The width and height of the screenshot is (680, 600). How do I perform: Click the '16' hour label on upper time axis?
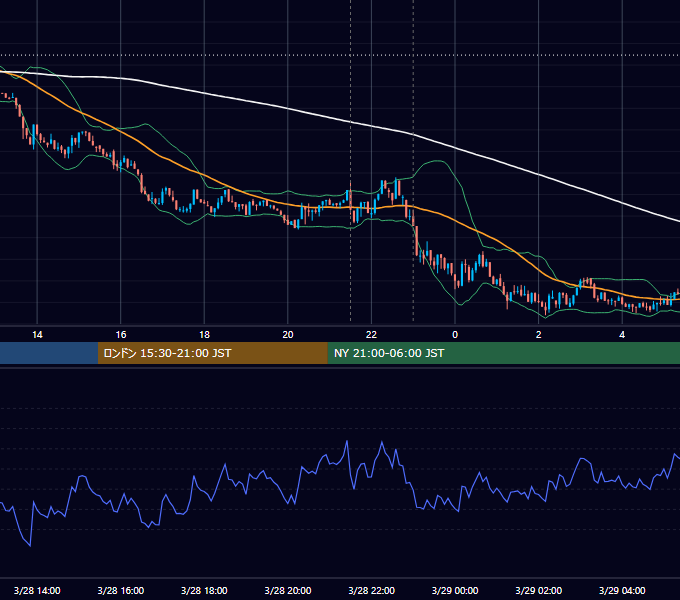(x=121, y=335)
